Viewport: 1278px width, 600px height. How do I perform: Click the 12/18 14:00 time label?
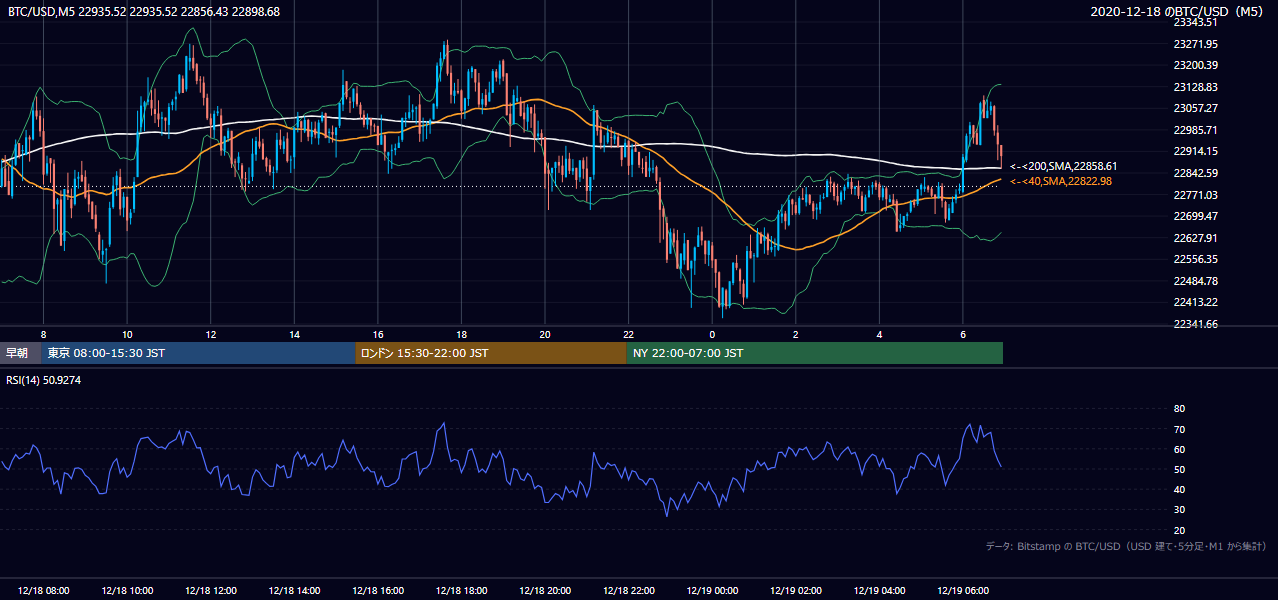point(294,591)
